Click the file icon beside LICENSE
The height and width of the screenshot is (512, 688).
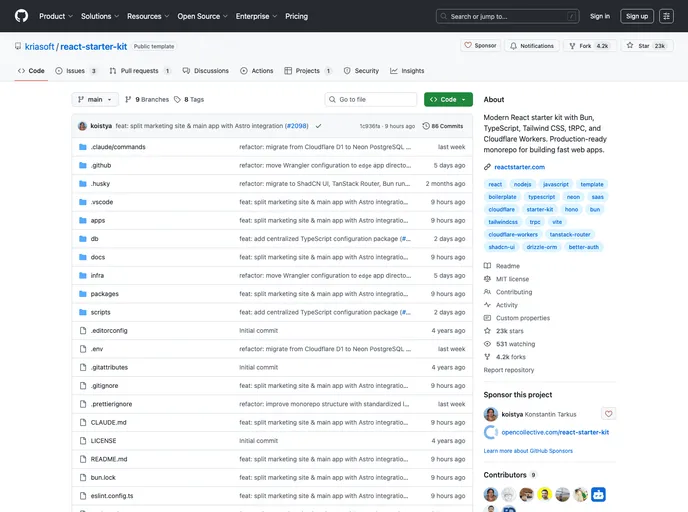pos(82,441)
